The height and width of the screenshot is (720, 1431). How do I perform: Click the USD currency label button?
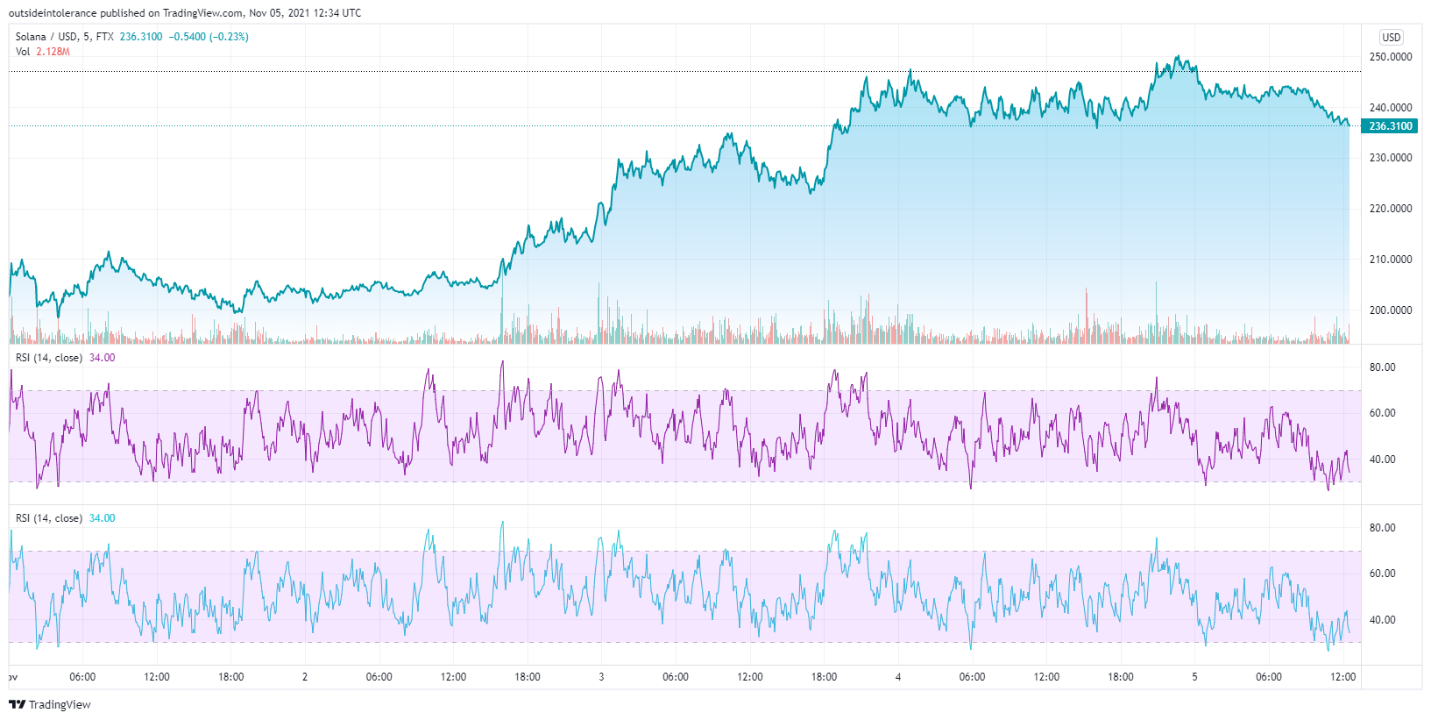point(1391,37)
